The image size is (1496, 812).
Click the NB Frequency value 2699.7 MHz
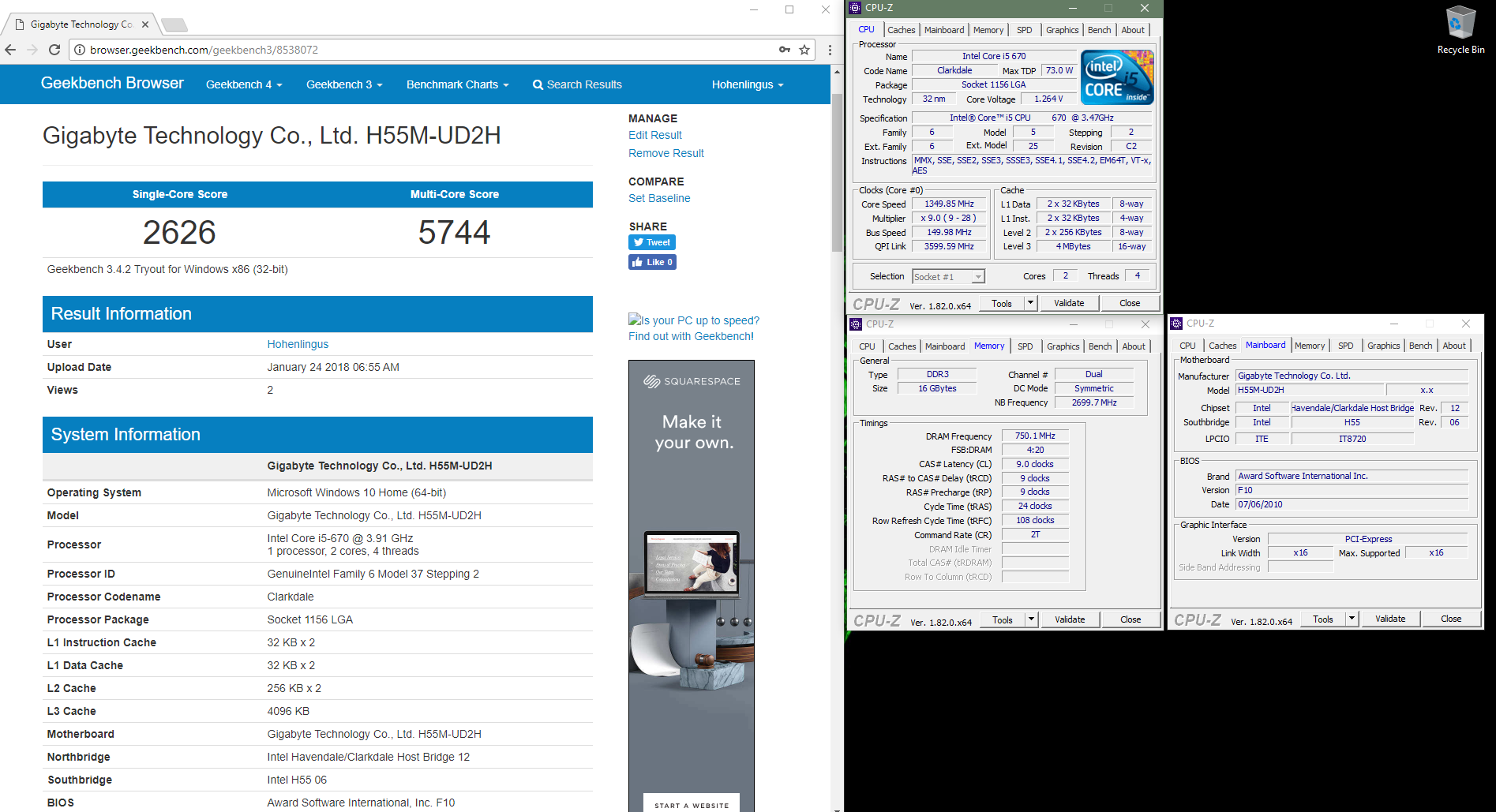[1094, 402]
